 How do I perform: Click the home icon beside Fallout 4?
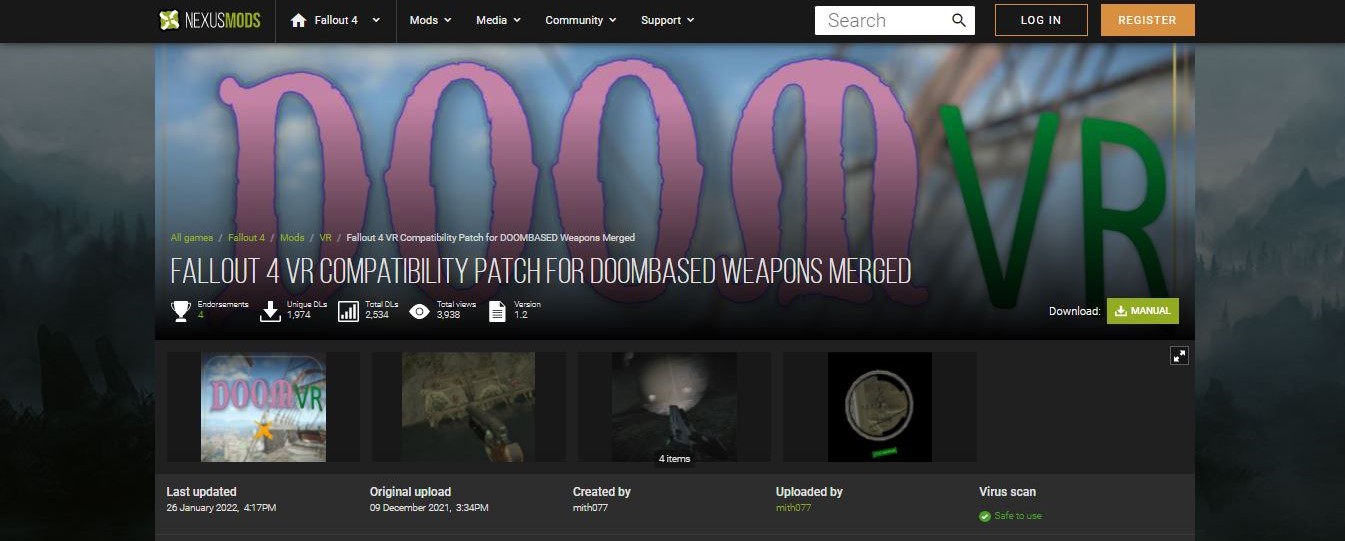coord(298,20)
